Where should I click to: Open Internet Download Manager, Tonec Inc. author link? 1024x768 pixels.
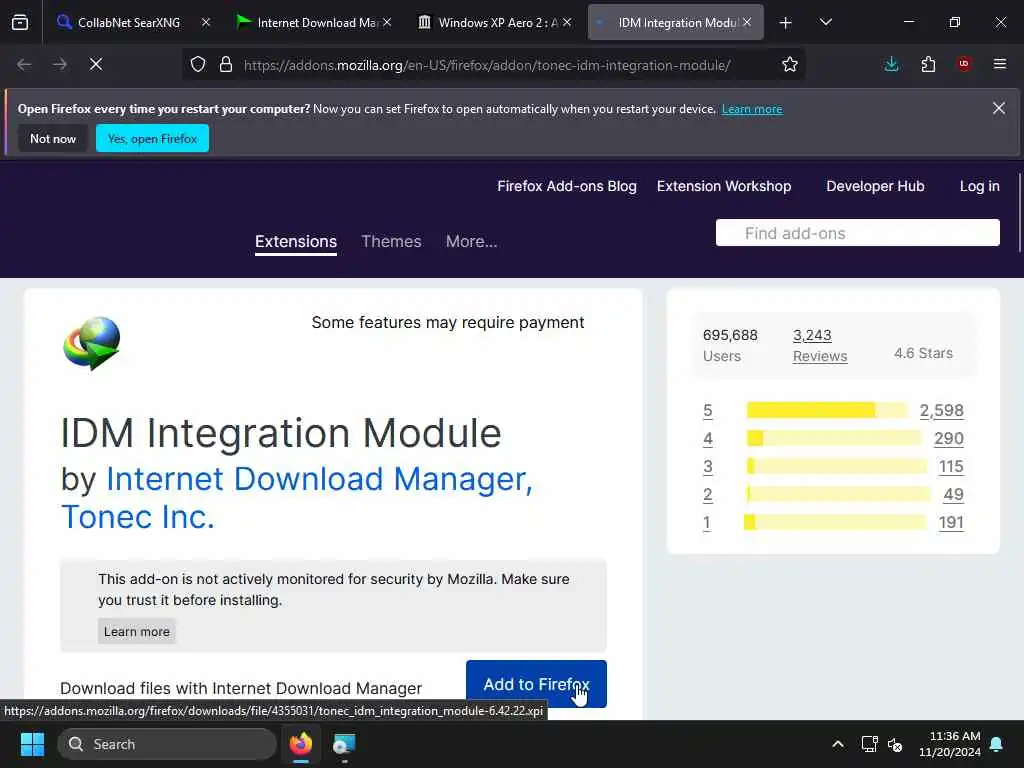coord(296,498)
